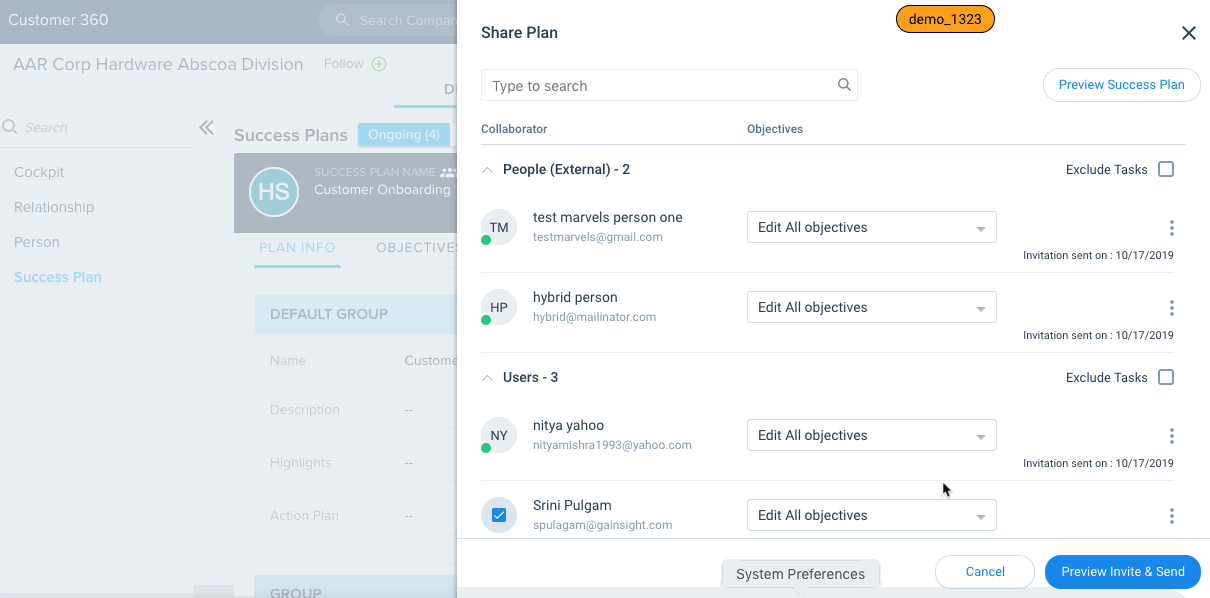Collapse the Users - 3 section
1210x598 pixels.
tap(488, 378)
